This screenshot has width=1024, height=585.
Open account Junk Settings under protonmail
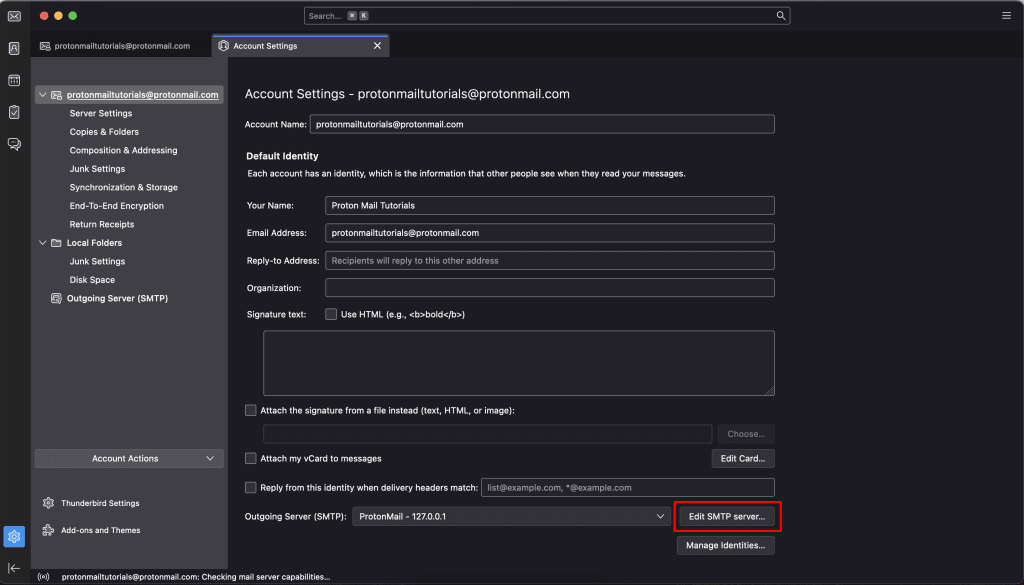(x=97, y=169)
